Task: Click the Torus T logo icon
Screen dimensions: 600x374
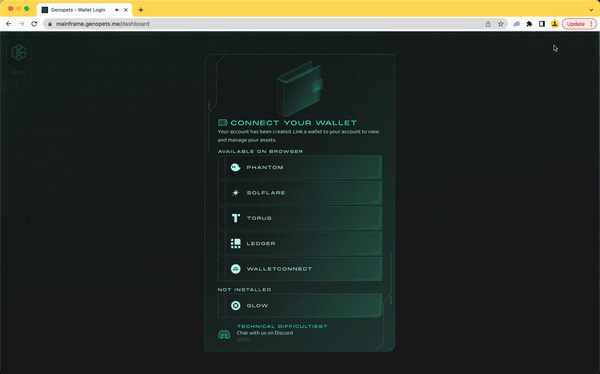Action: [x=236, y=218]
